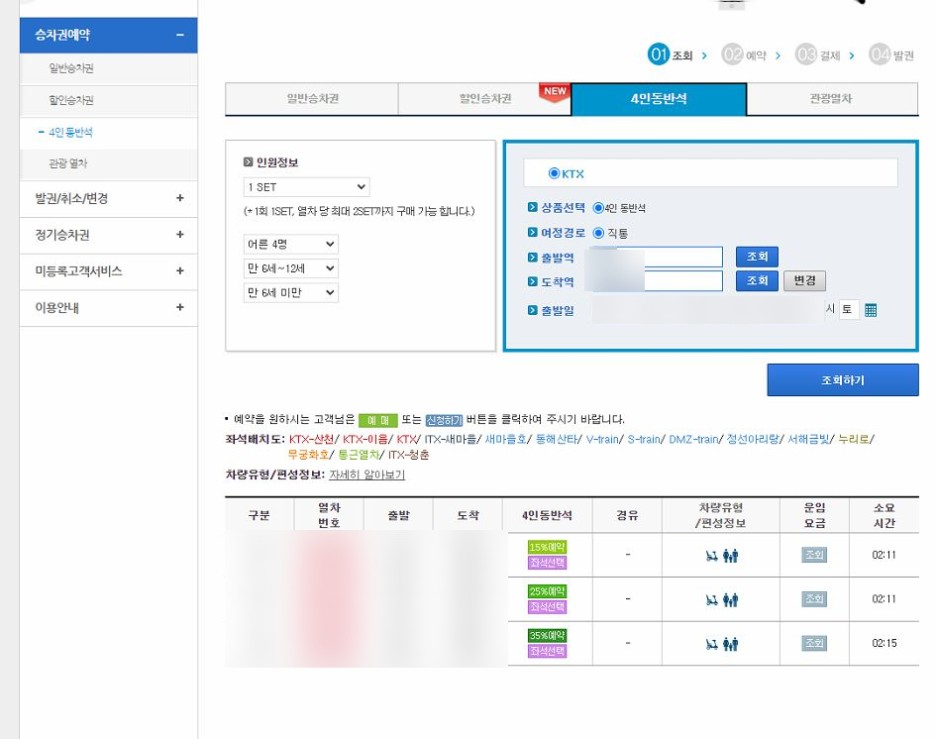This screenshot has height=739, width=936.
Task: Open the KTX-이음 seat map link
Action: [365, 439]
